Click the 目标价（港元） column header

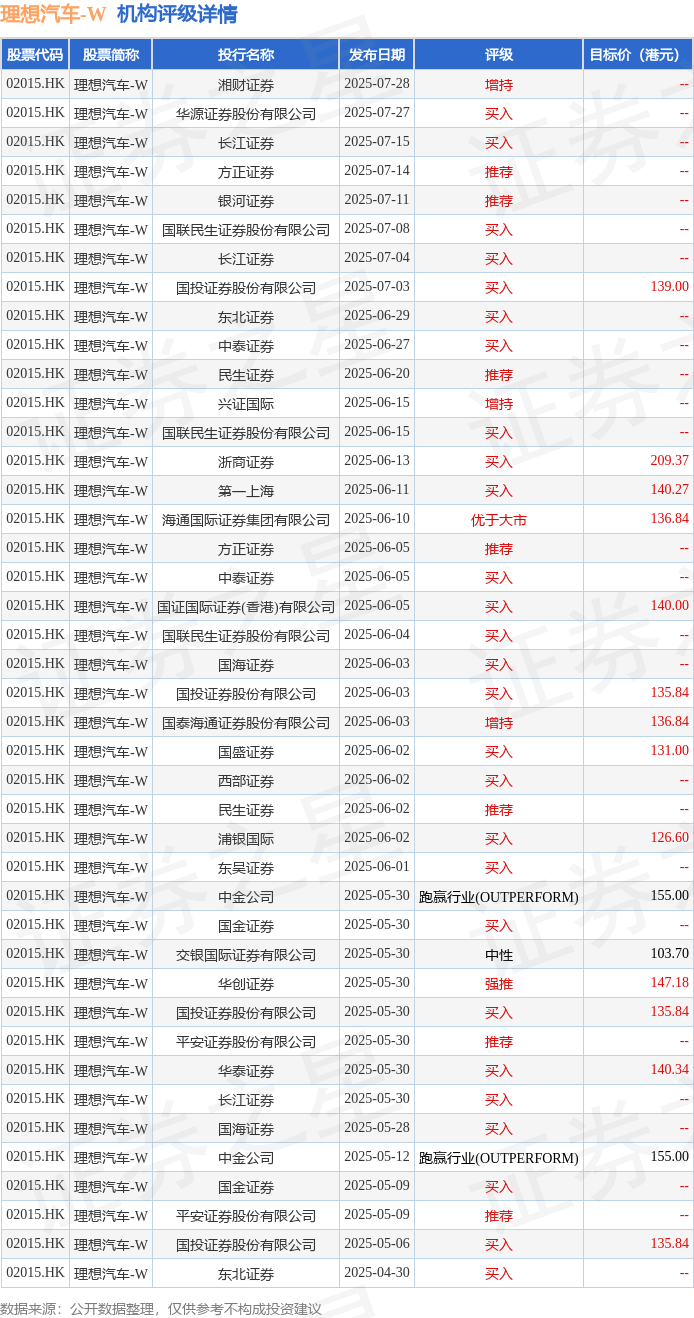click(x=639, y=55)
